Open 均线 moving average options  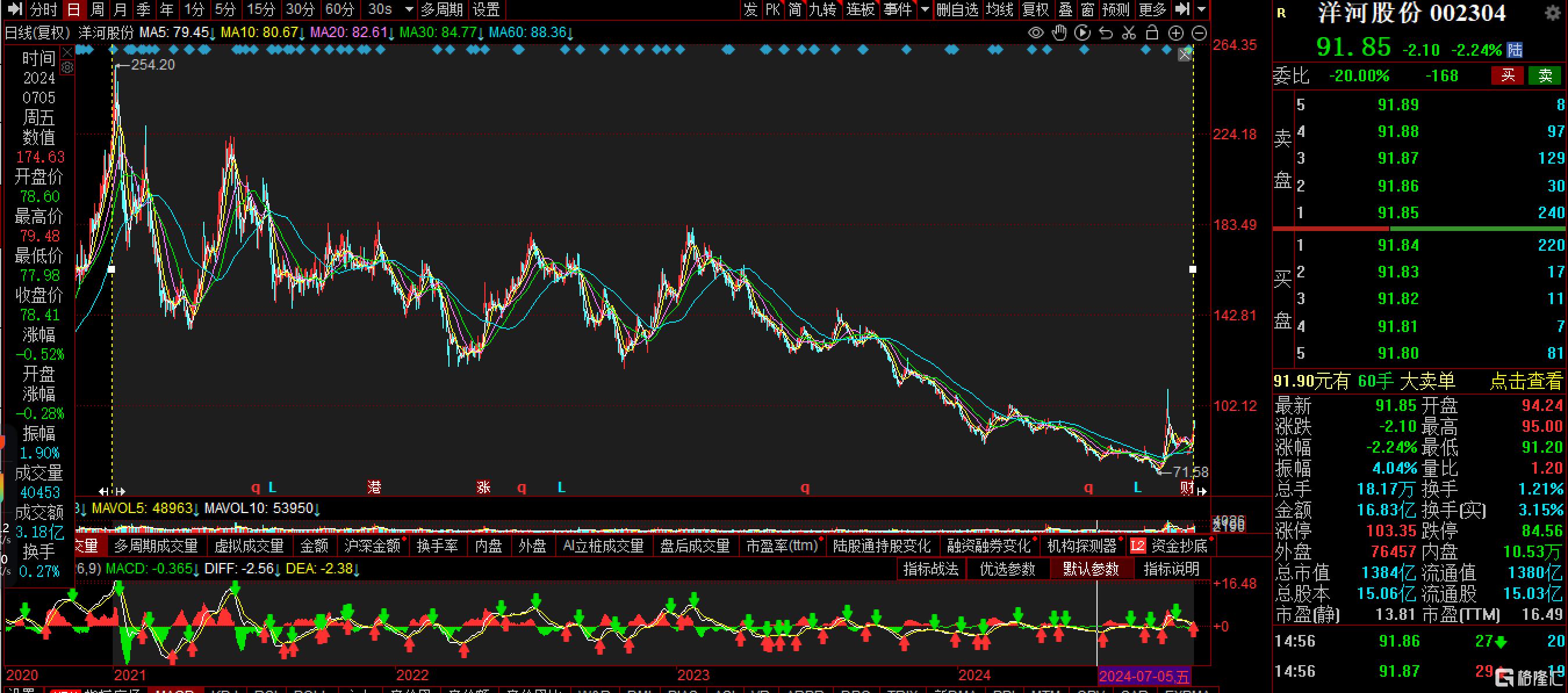(x=999, y=9)
